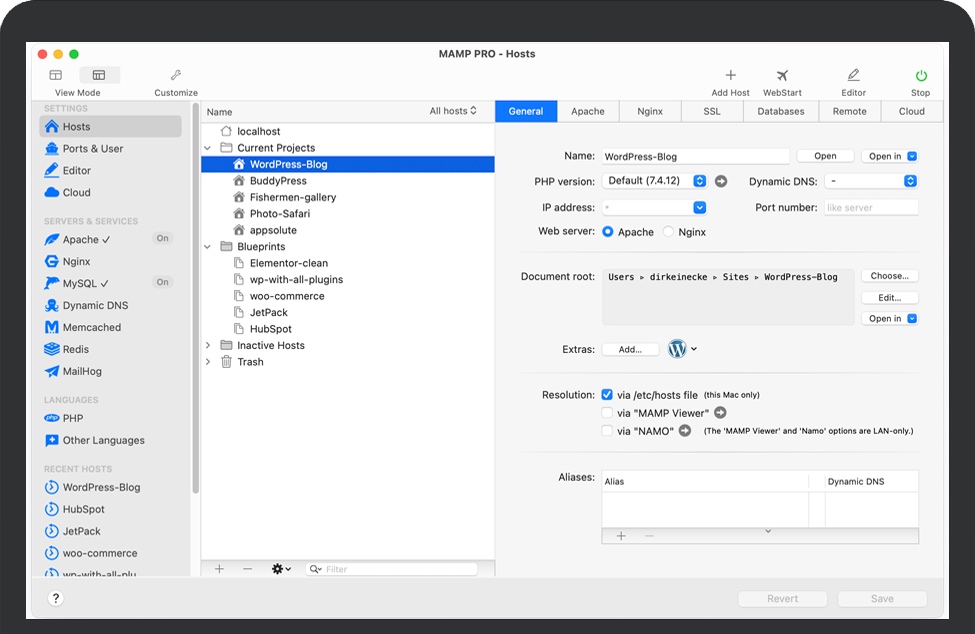This screenshot has width=975, height=634.
Task: Open the PHP version dropdown
Action: [655, 181]
